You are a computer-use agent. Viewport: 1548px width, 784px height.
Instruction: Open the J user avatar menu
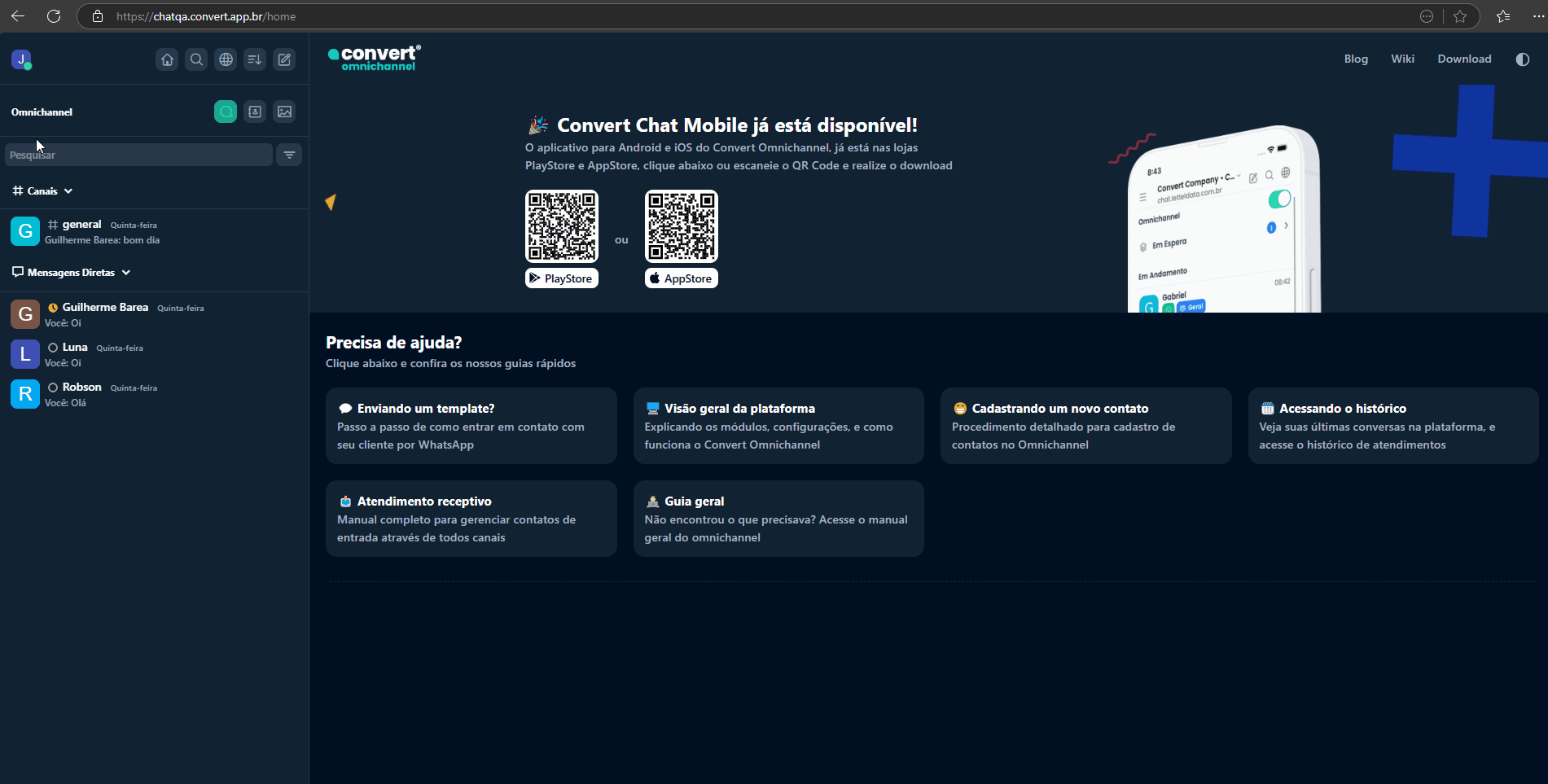click(21, 59)
